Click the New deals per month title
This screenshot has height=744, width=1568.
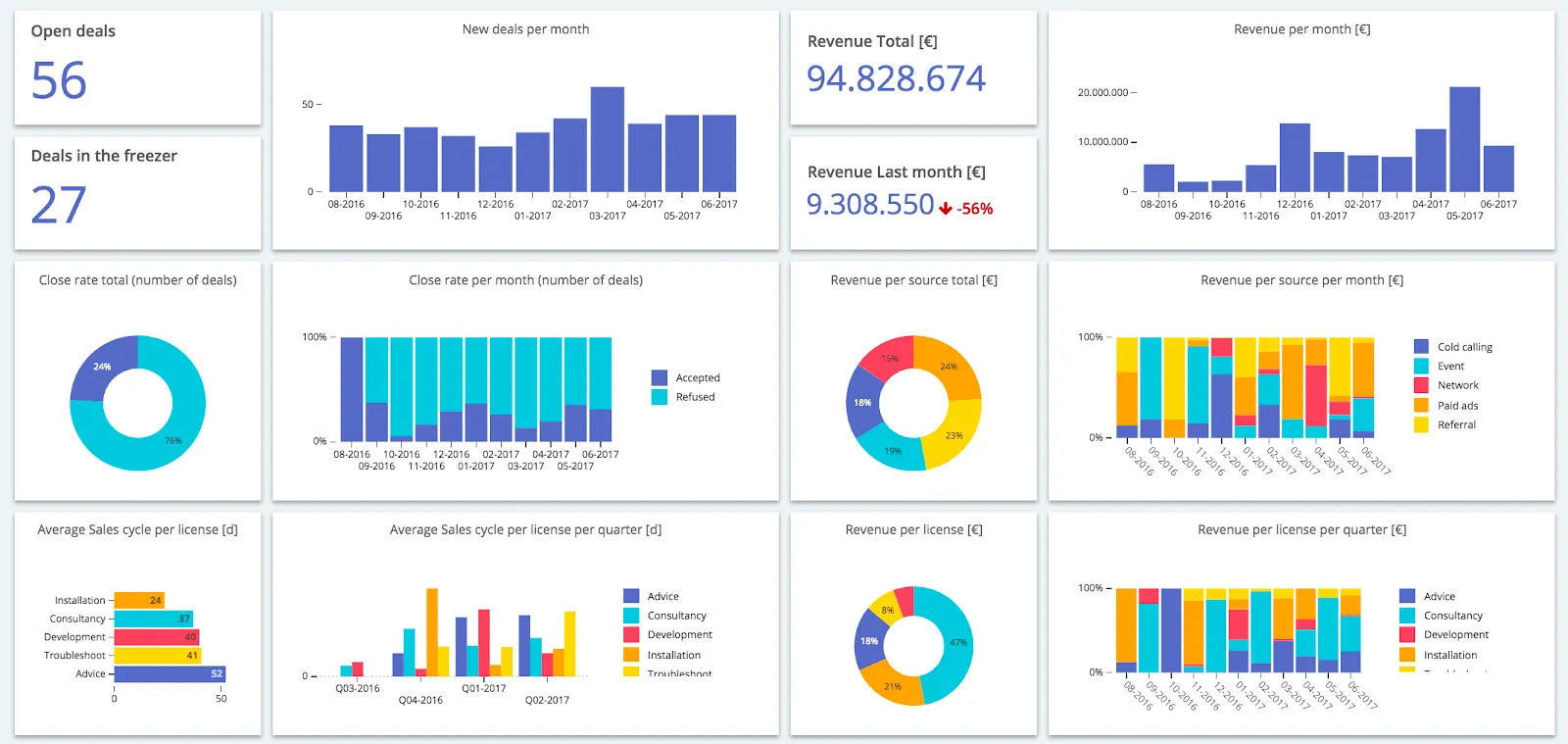(526, 29)
